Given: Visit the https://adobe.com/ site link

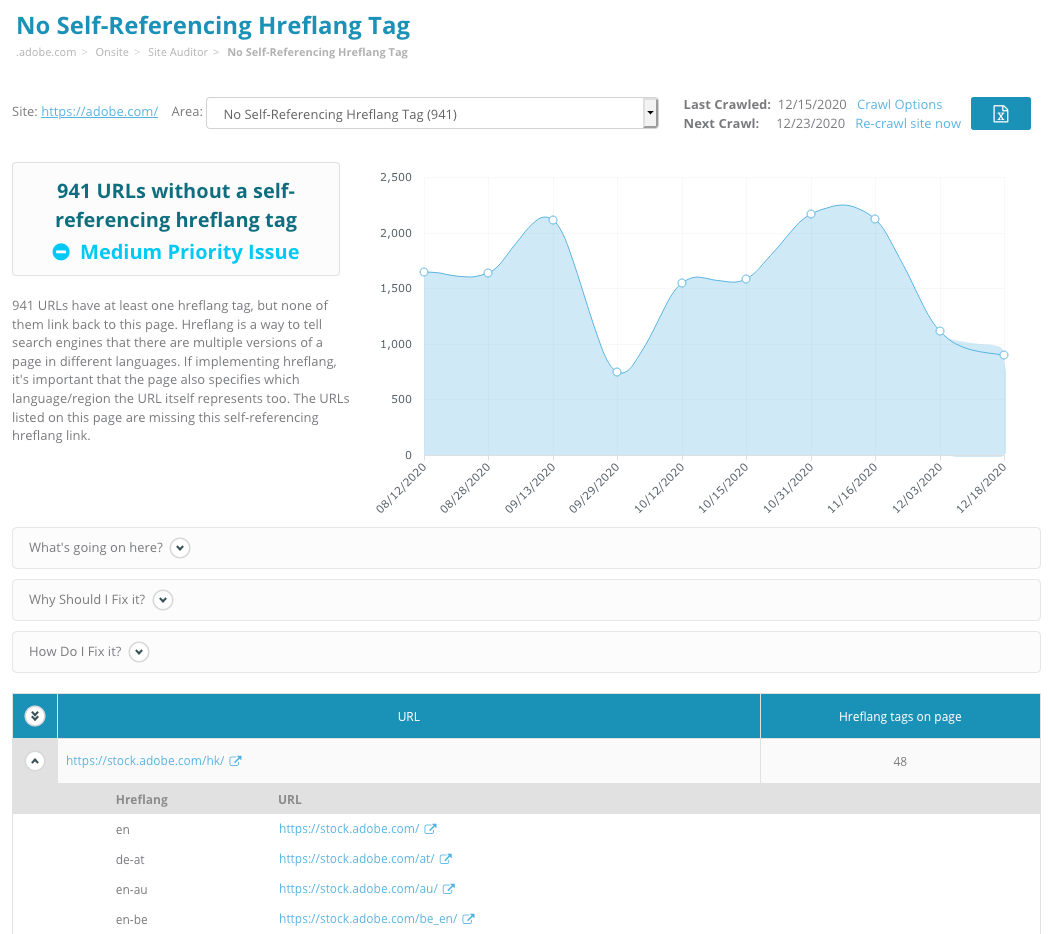Looking at the screenshot, I should pyautogui.click(x=99, y=111).
